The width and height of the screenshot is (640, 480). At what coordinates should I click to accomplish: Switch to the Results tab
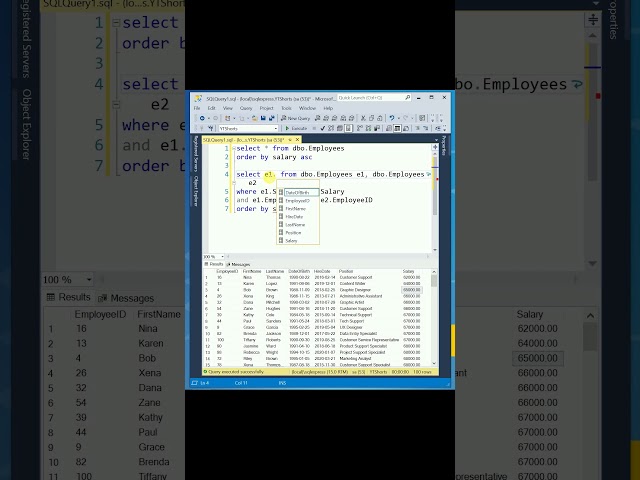pos(214,264)
